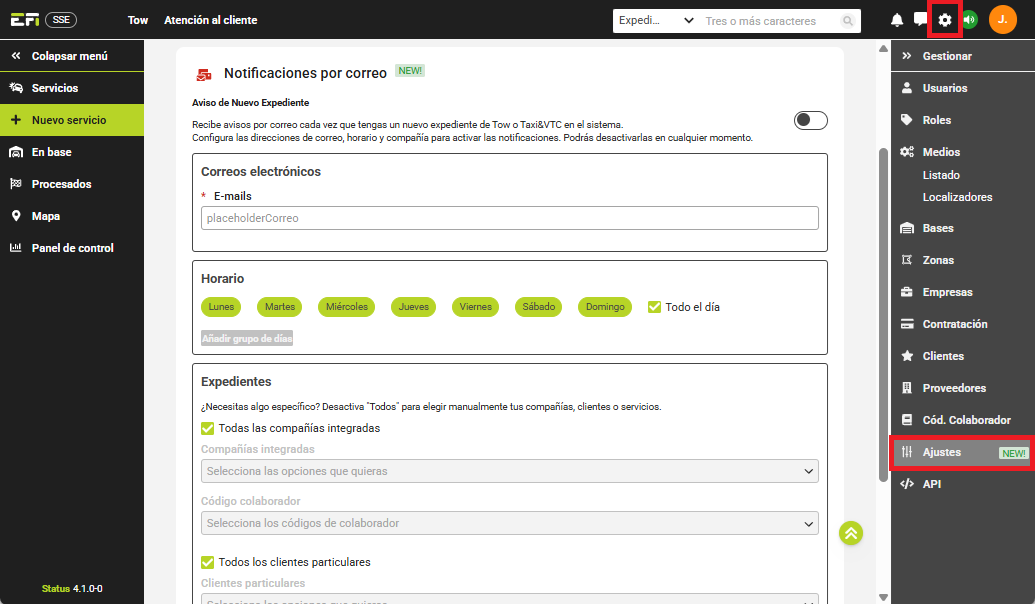Click the E-mails input field
This screenshot has width=1035, height=604.
tap(509, 218)
